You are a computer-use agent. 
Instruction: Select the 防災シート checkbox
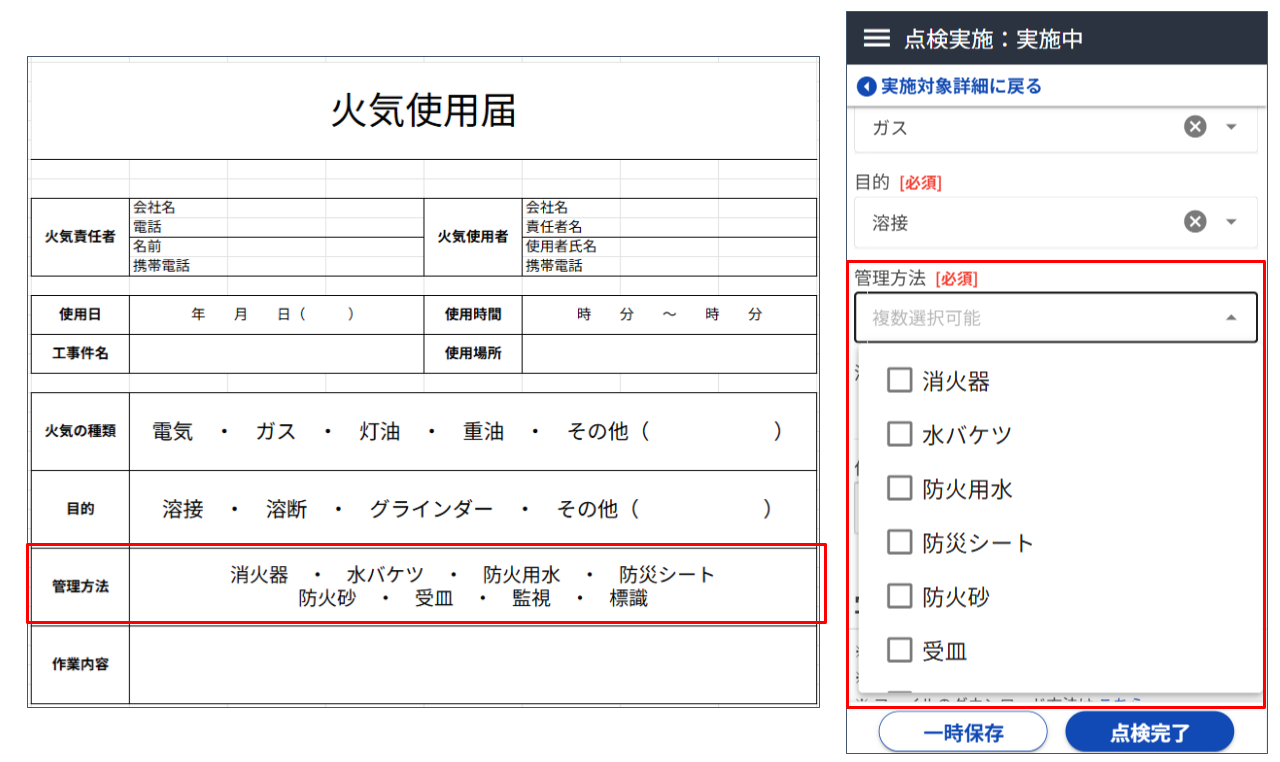tap(899, 542)
